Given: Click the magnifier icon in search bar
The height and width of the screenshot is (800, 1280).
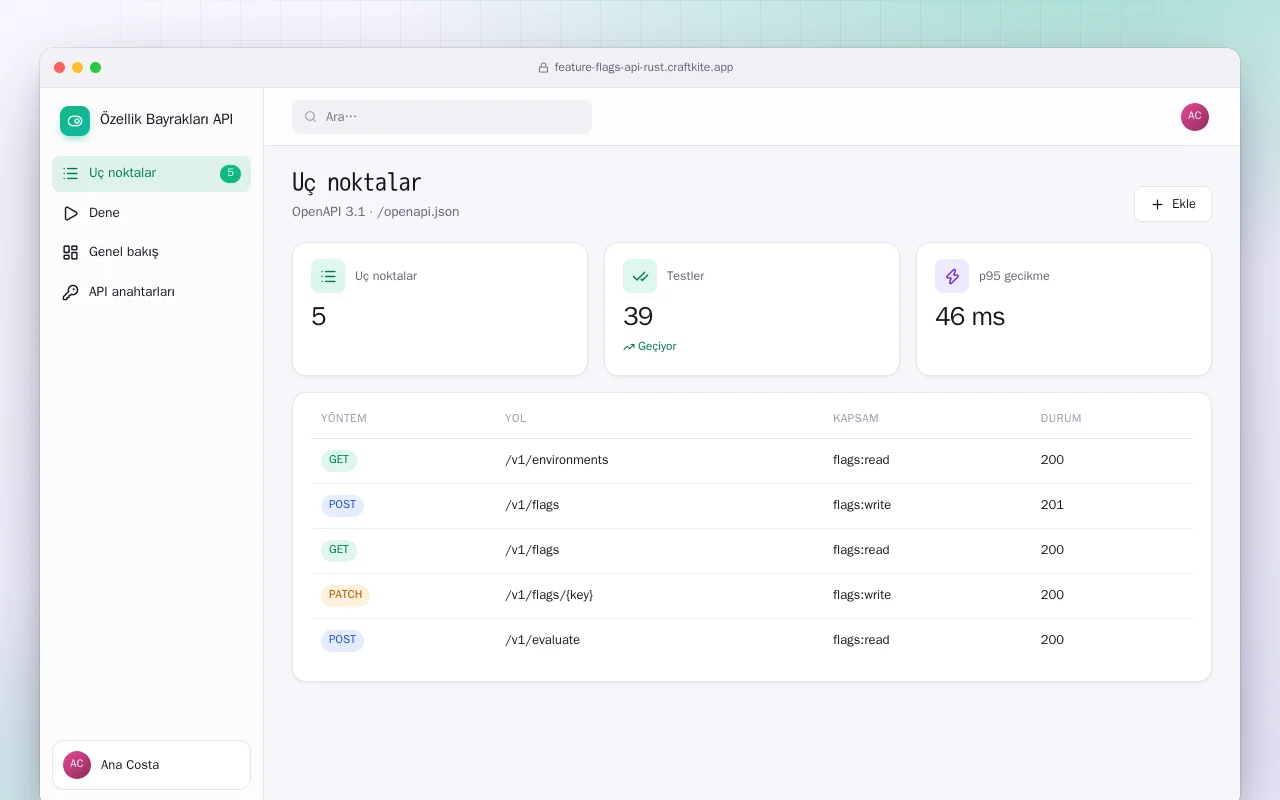Looking at the screenshot, I should (311, 117).
